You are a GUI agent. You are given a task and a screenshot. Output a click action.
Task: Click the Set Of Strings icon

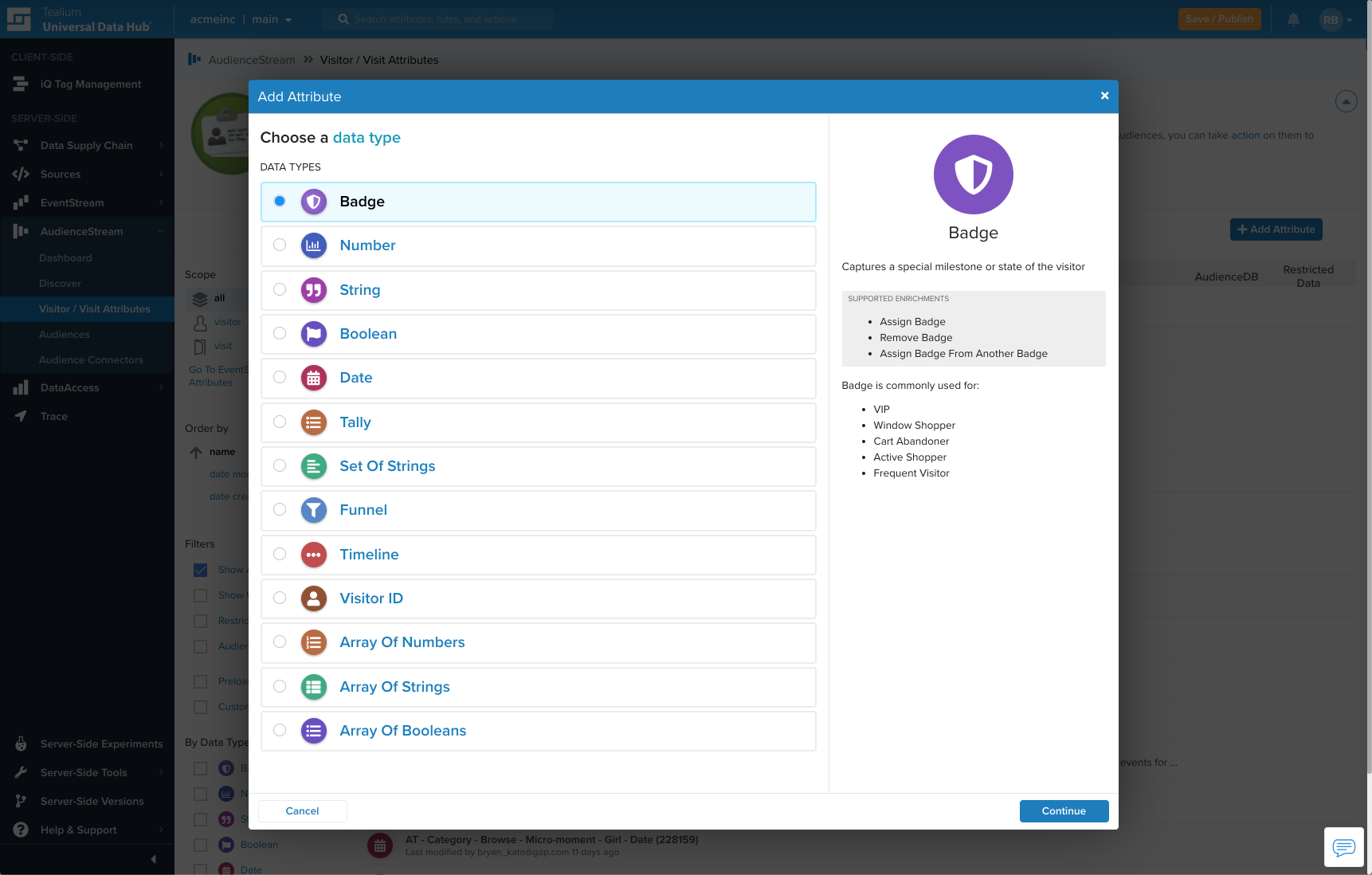click(314, 466)
